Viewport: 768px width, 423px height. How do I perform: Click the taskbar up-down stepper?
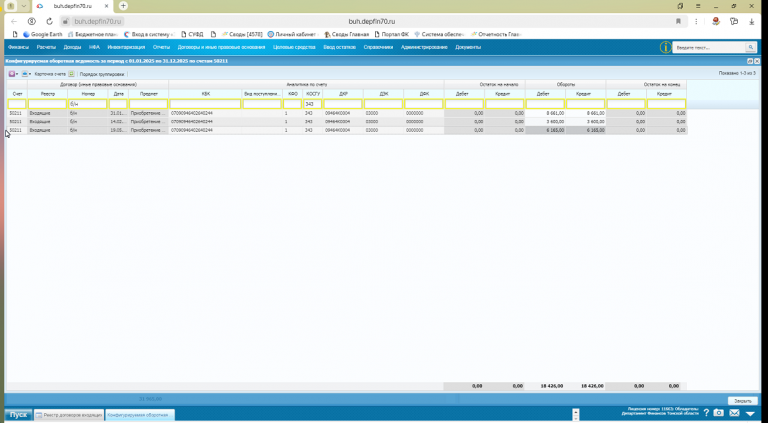[x=576, y=414]
